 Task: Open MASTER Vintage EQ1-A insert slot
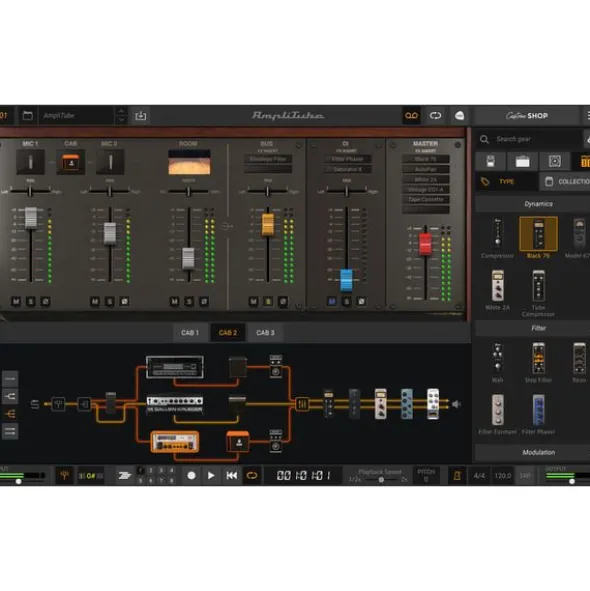point(426,190)
